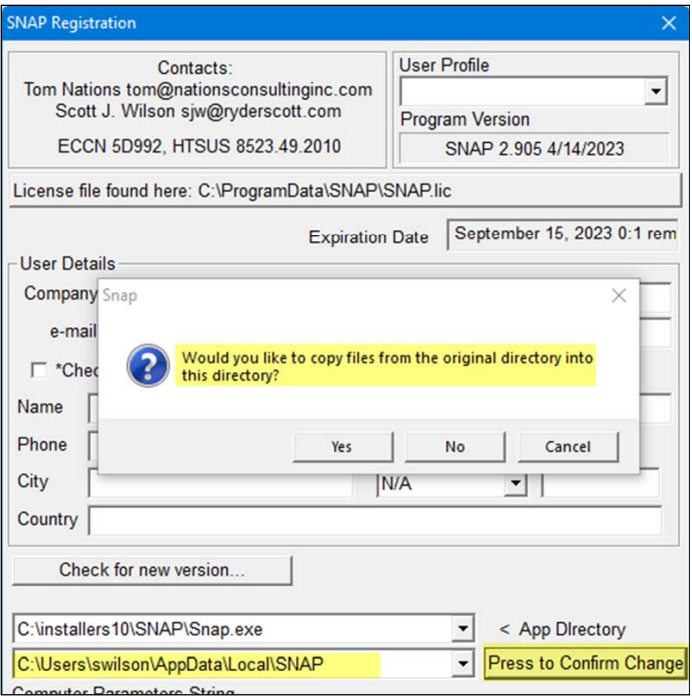Click the blue question mark icon
This screenshot has width=692, height=697.
tap(147, 367)
